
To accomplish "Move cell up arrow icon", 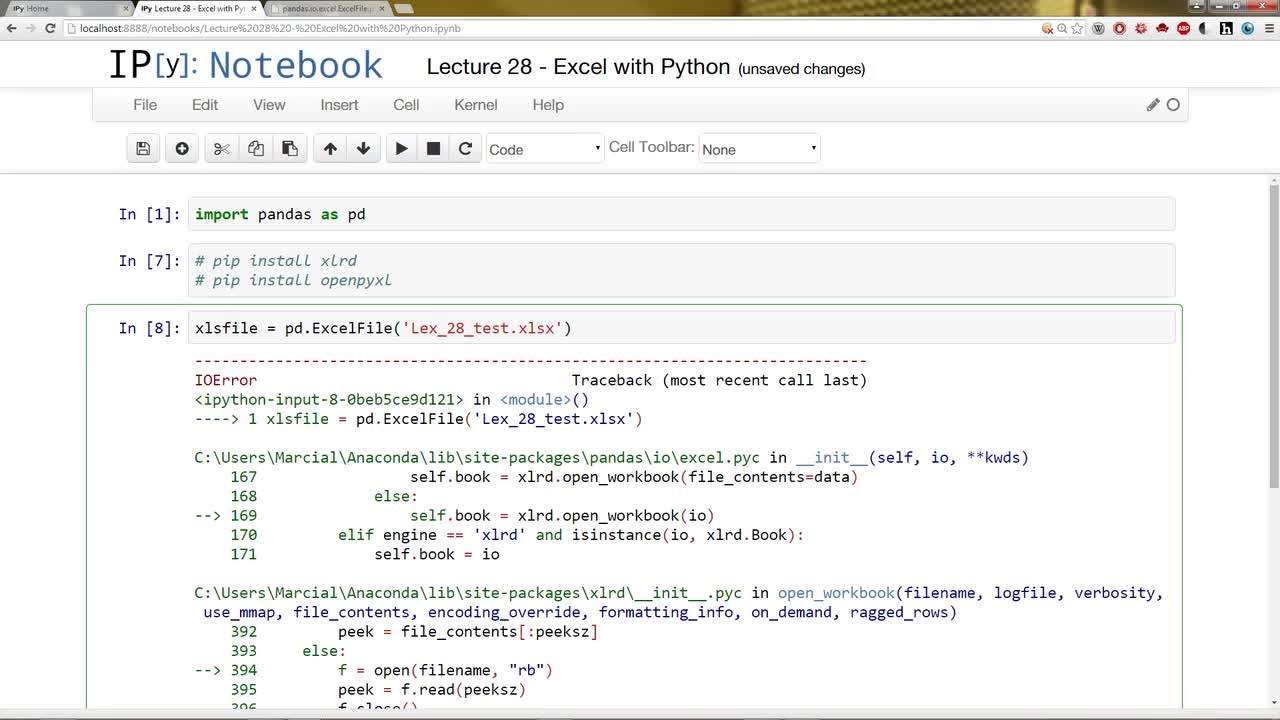I will pos(330,149).
